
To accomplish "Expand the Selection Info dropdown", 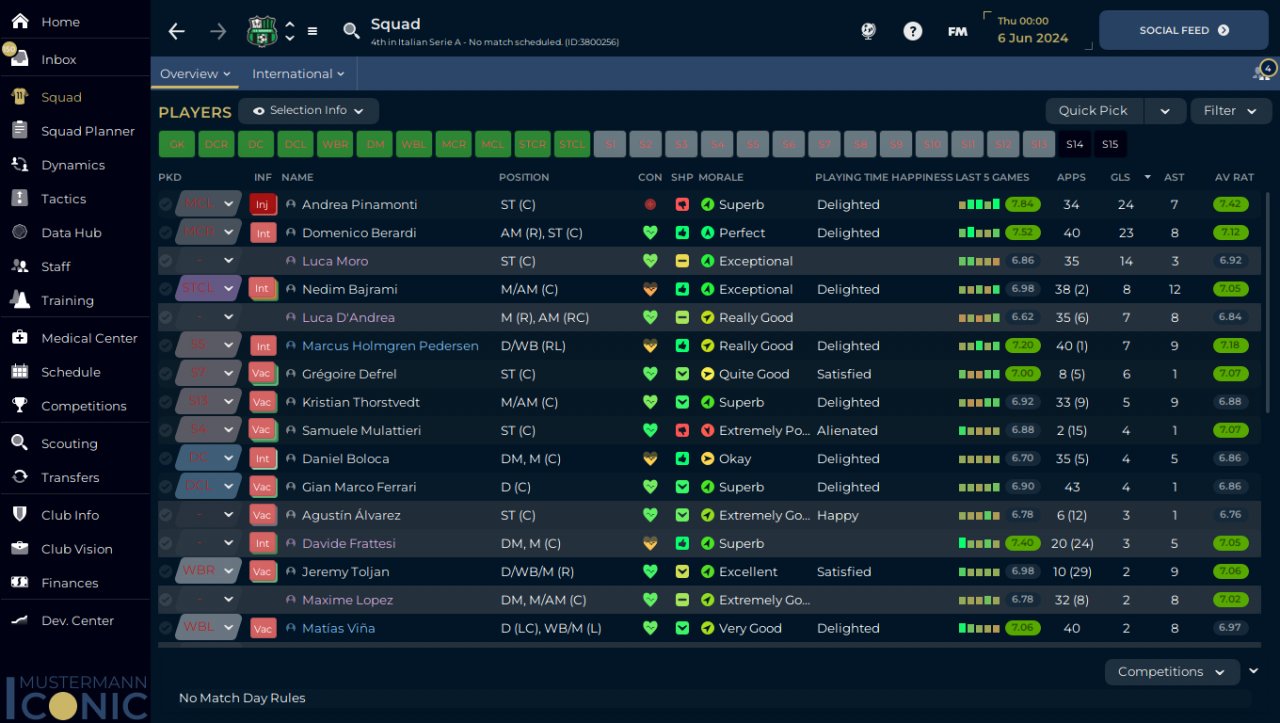I will point(308,111).
